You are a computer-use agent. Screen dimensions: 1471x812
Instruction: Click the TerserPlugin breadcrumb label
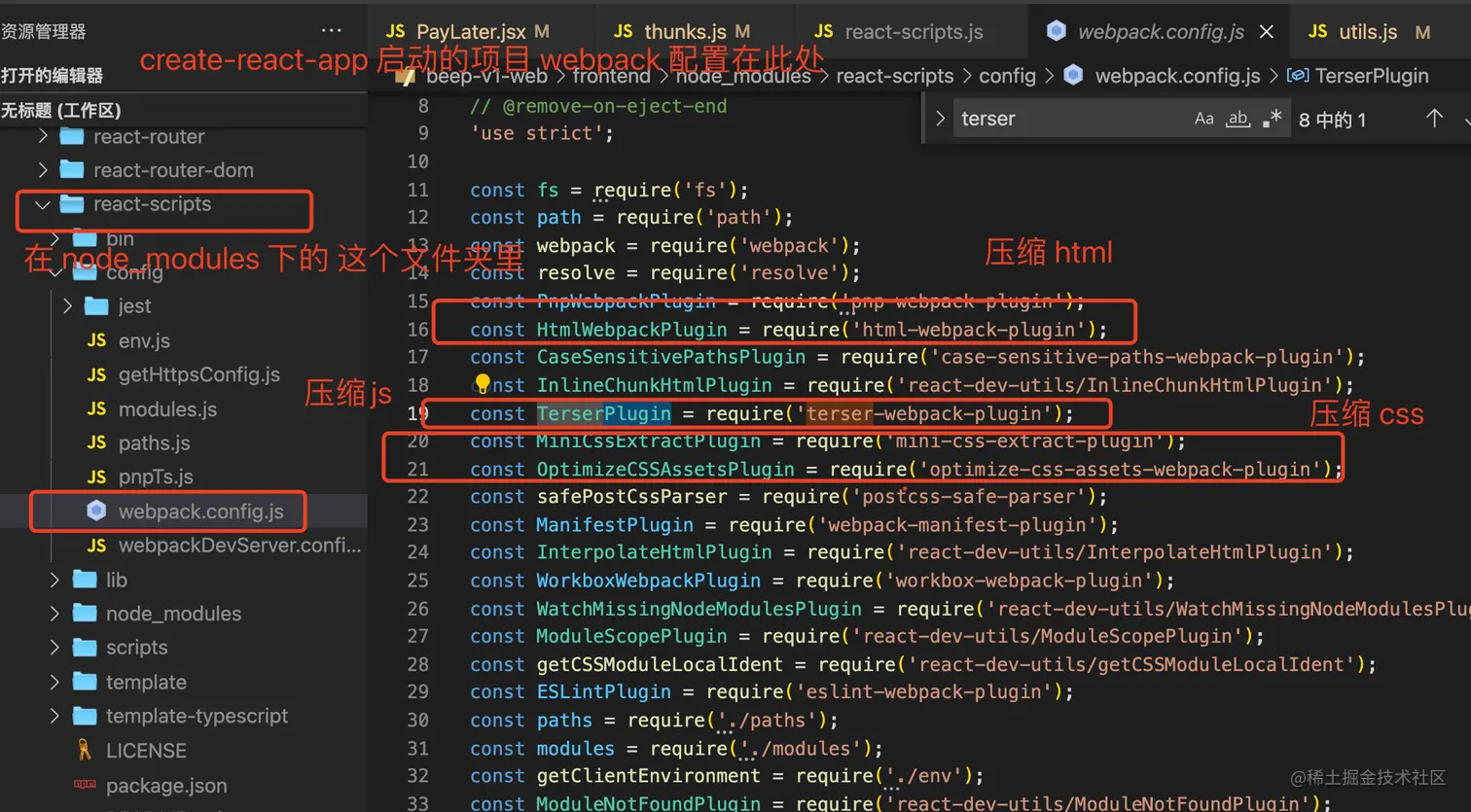point(1372,76)
